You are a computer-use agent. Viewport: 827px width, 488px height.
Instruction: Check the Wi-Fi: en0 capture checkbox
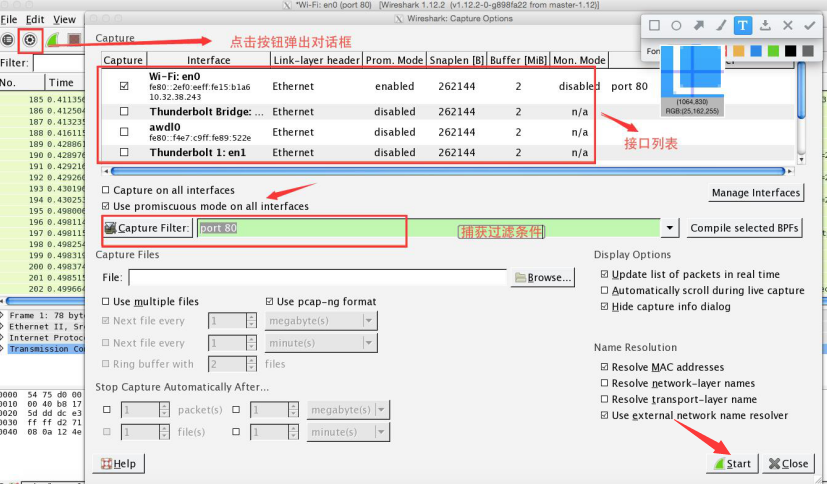pyautogui.click(x=124, y=85)
